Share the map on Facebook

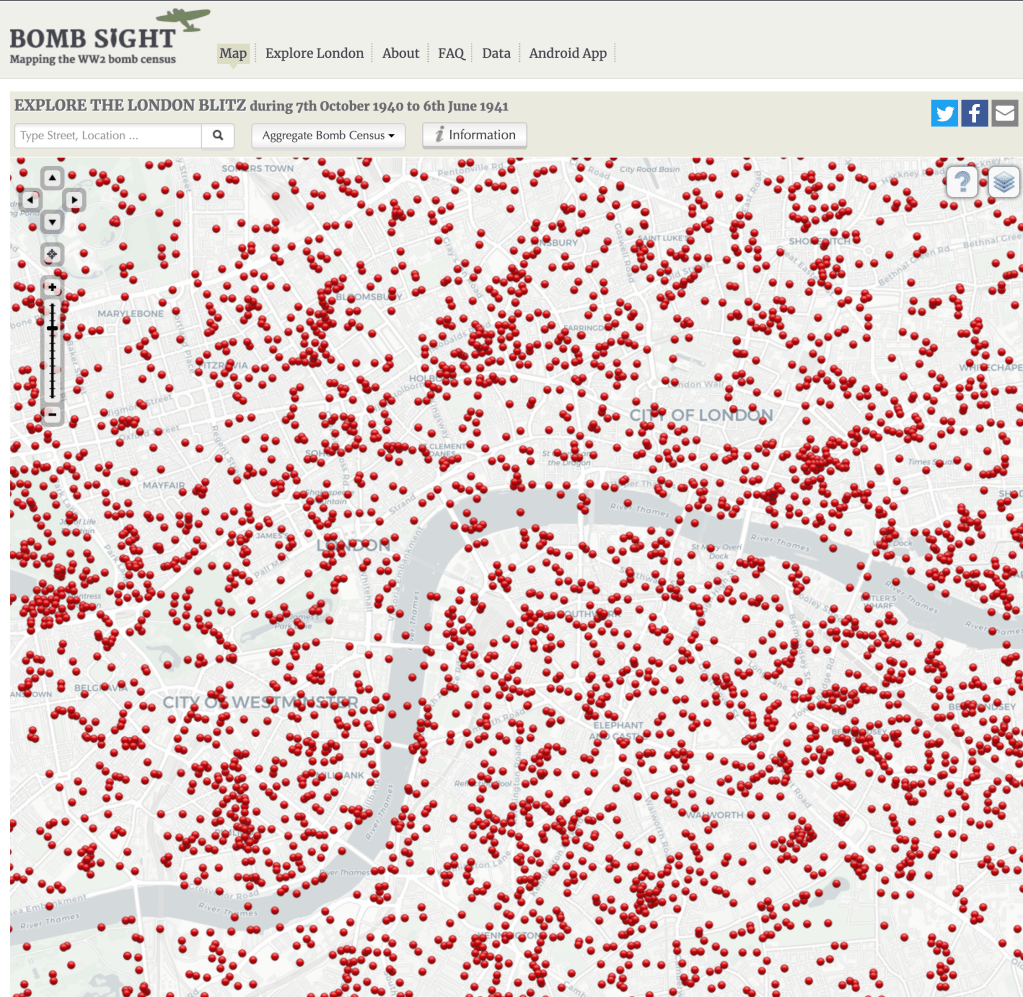[x=975, y=113]
